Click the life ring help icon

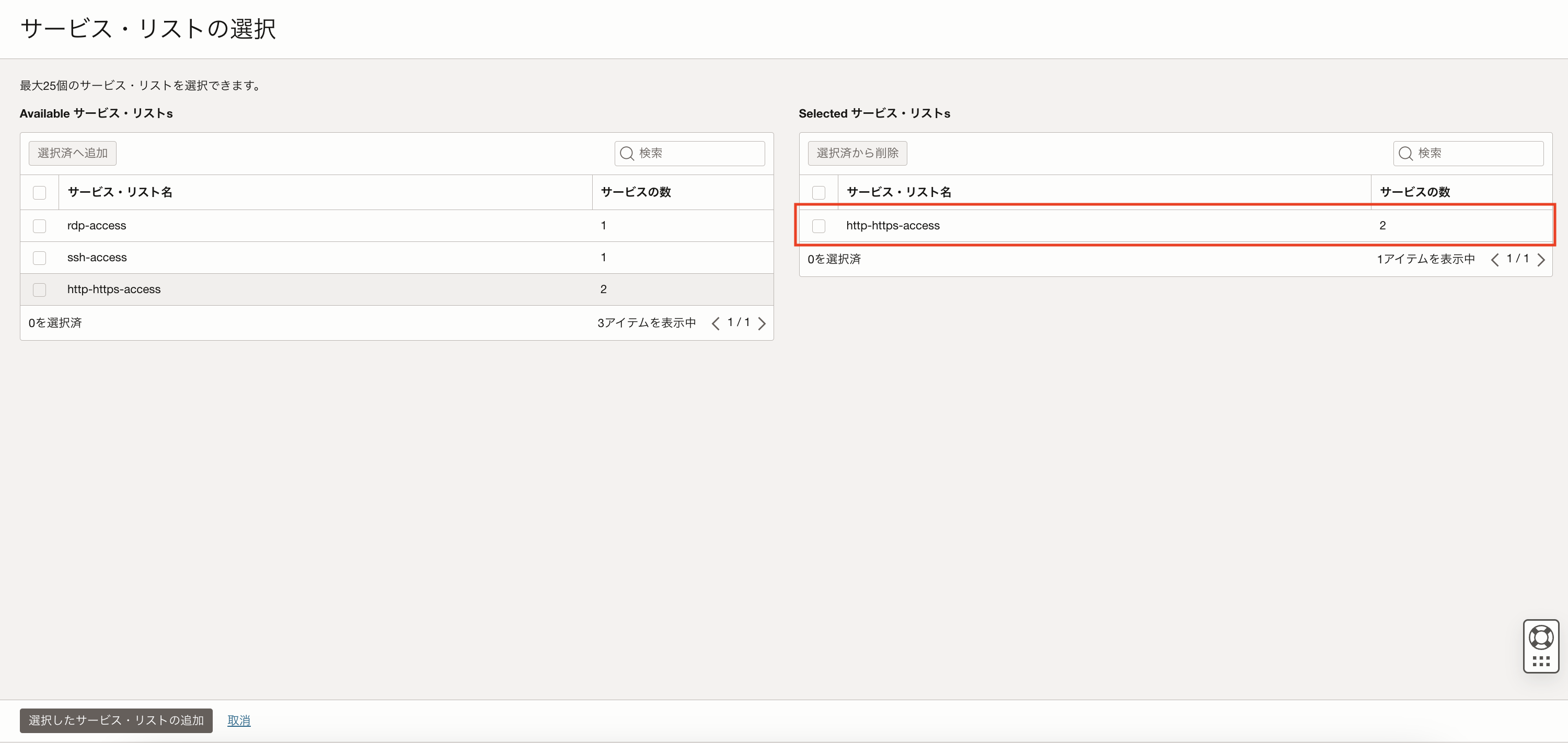click(1541, 637)
